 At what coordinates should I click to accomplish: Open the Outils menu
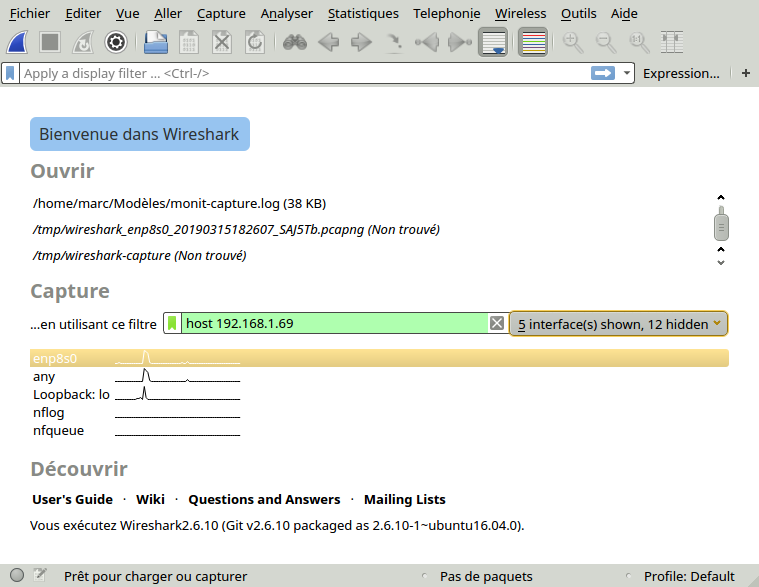[x=578, y=14]
